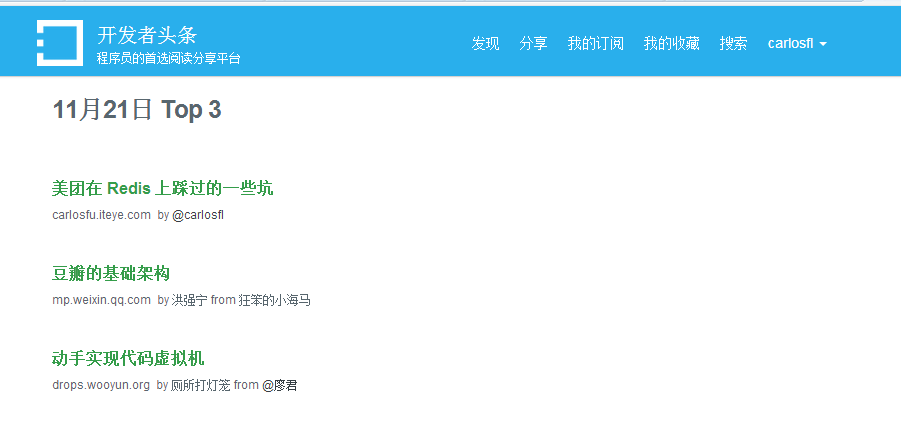Viewport: 901px width, 427px height.
Task: Open the 发现 menu item
Action: tap(486, 44)
